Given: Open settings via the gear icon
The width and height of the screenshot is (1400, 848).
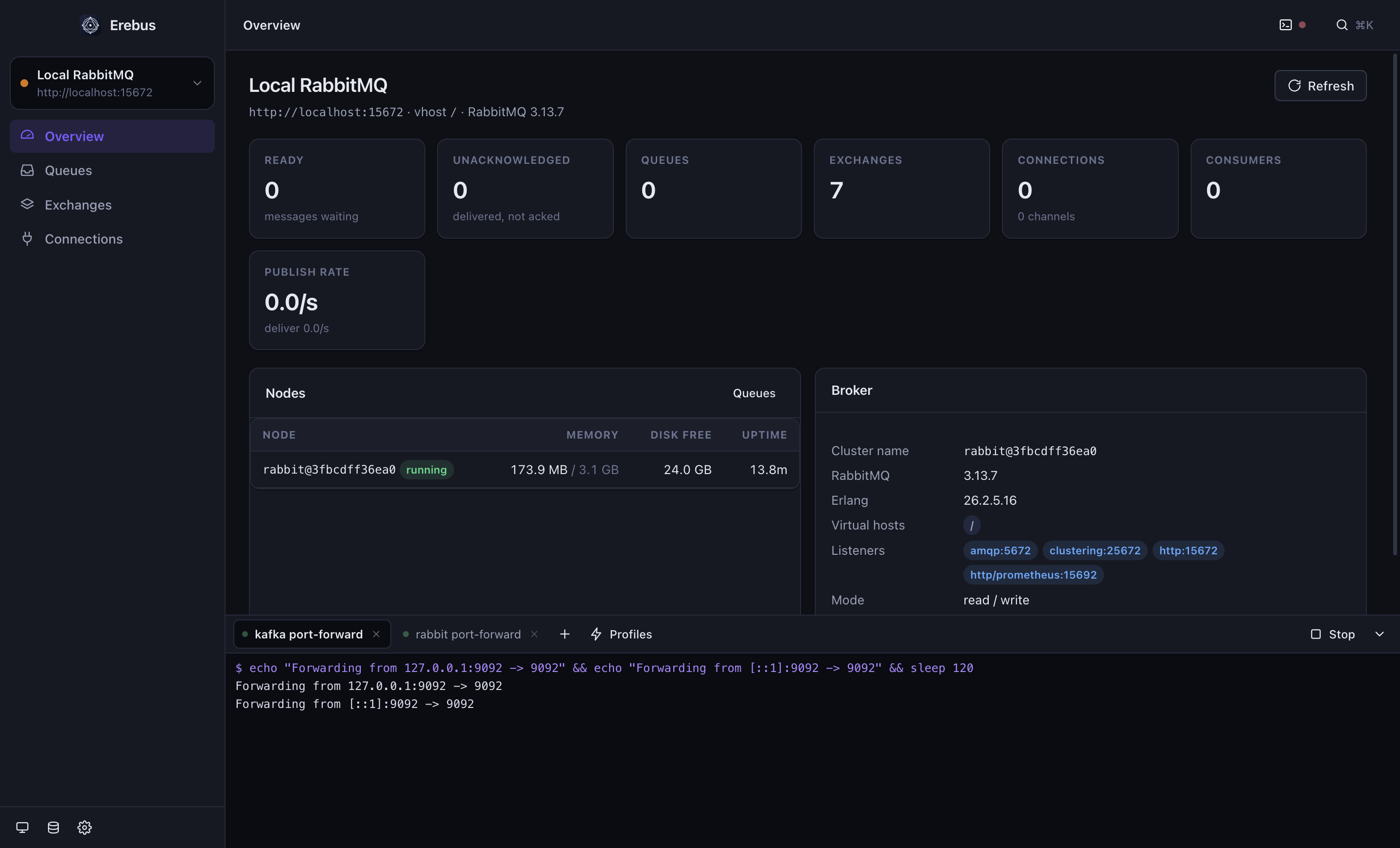Looking at the screenshot, I should coord(85,827).
